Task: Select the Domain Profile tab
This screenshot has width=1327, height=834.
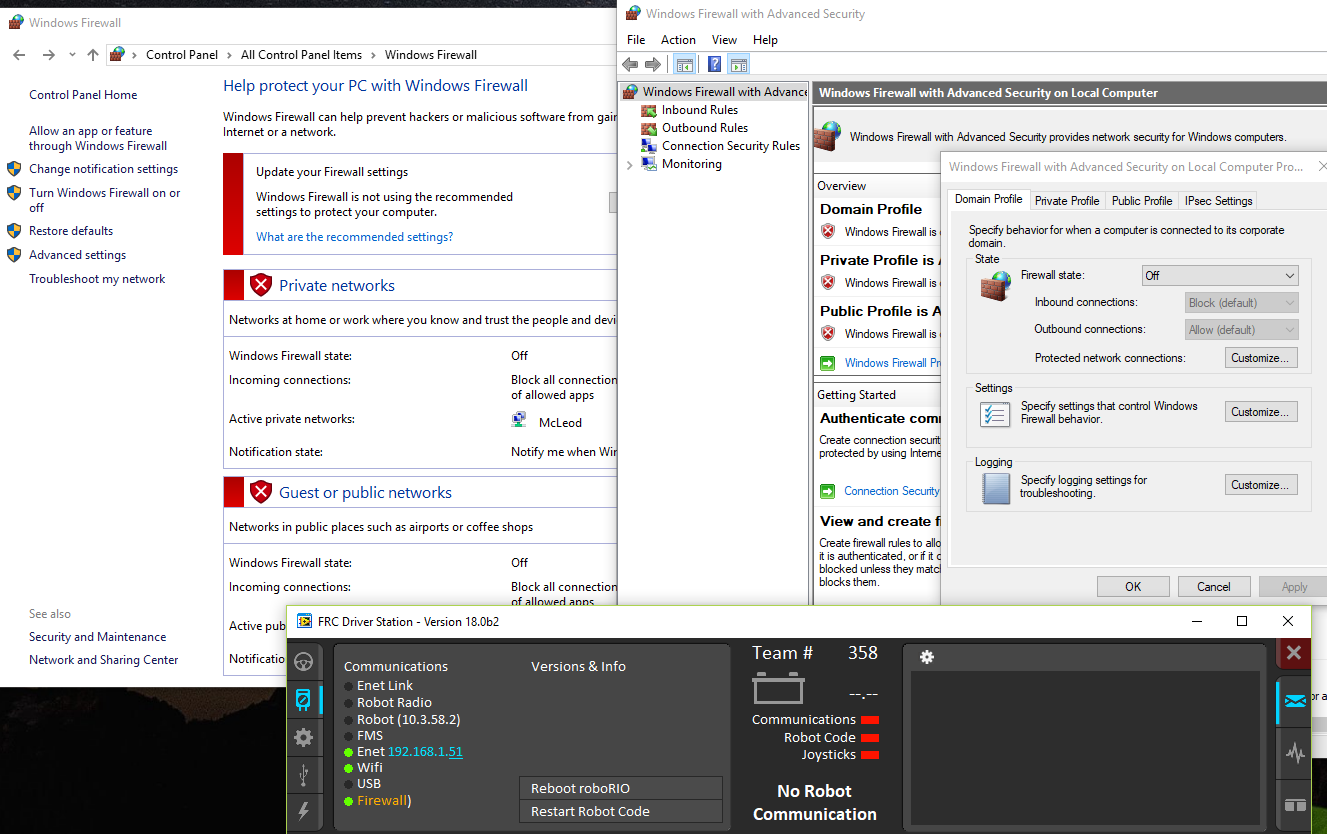Action: [x=988, y=199]
